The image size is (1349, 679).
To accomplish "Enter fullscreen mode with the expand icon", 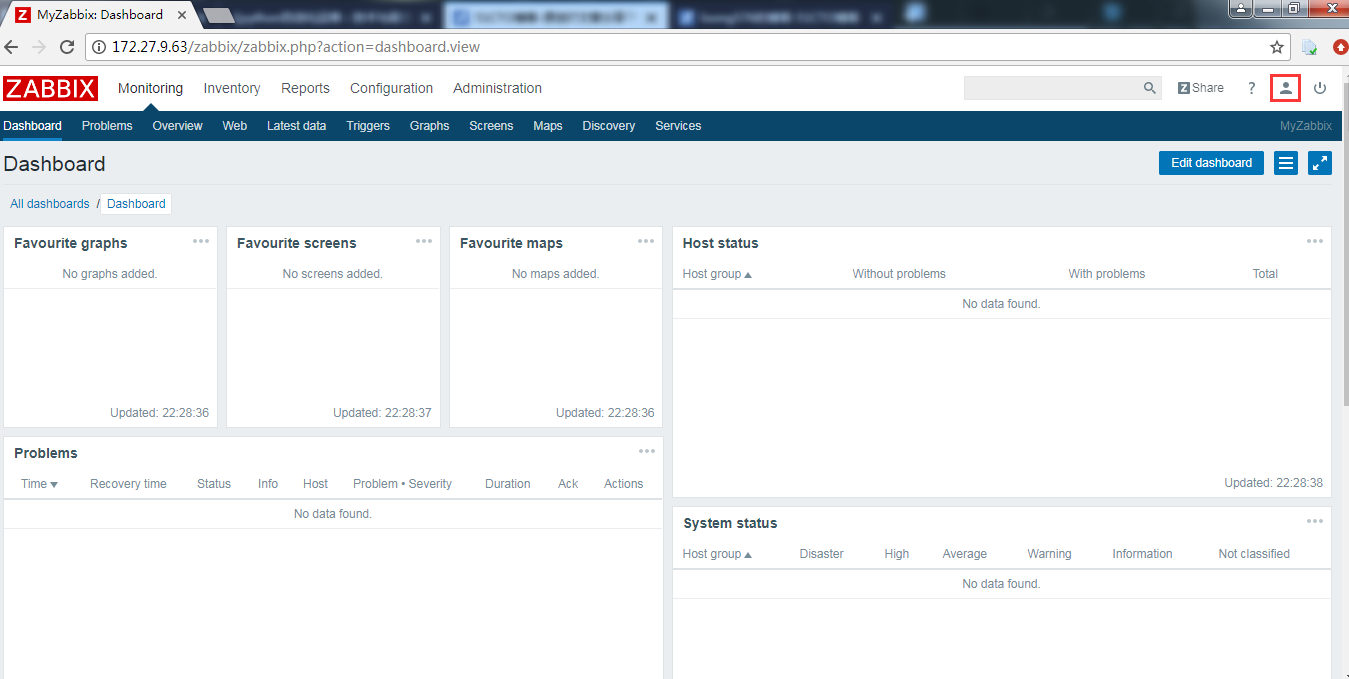I will pos(1320,163).
